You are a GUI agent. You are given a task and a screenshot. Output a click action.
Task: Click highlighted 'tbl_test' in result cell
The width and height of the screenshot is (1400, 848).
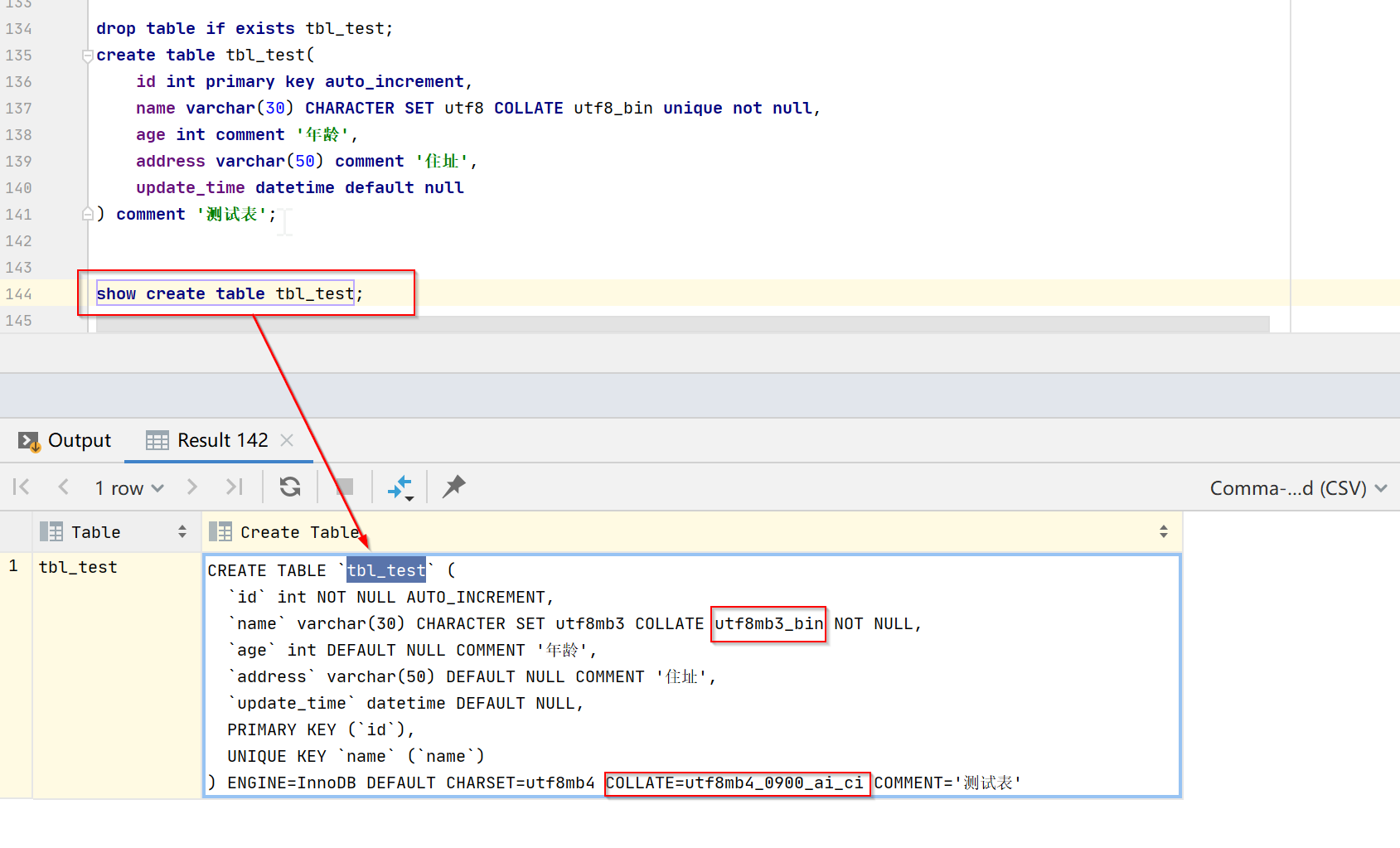tap(386, 570)
